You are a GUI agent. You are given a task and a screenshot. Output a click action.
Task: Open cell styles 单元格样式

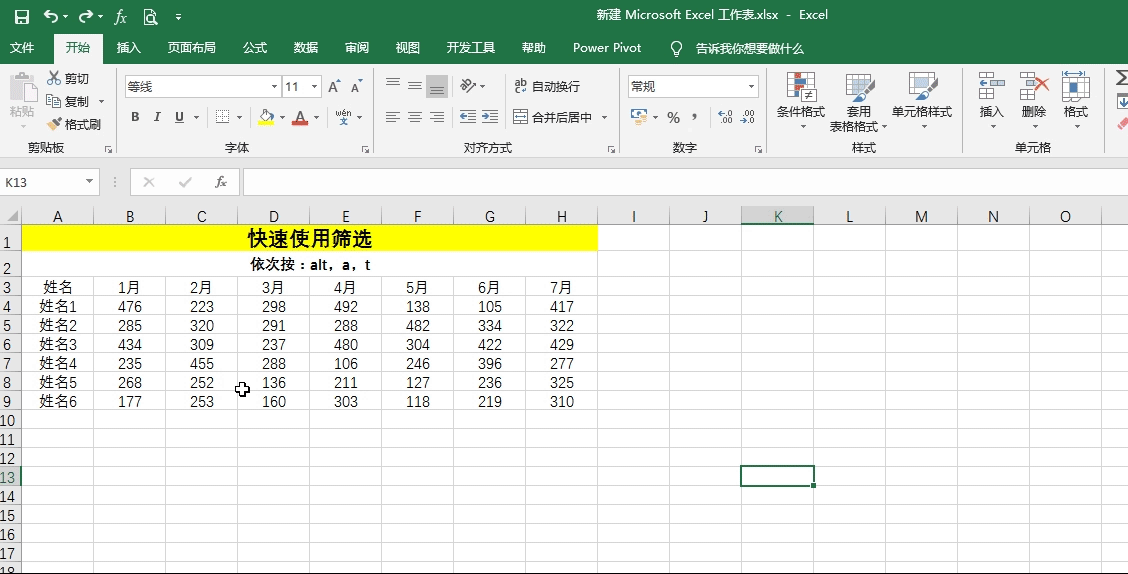tap(922, 101)
